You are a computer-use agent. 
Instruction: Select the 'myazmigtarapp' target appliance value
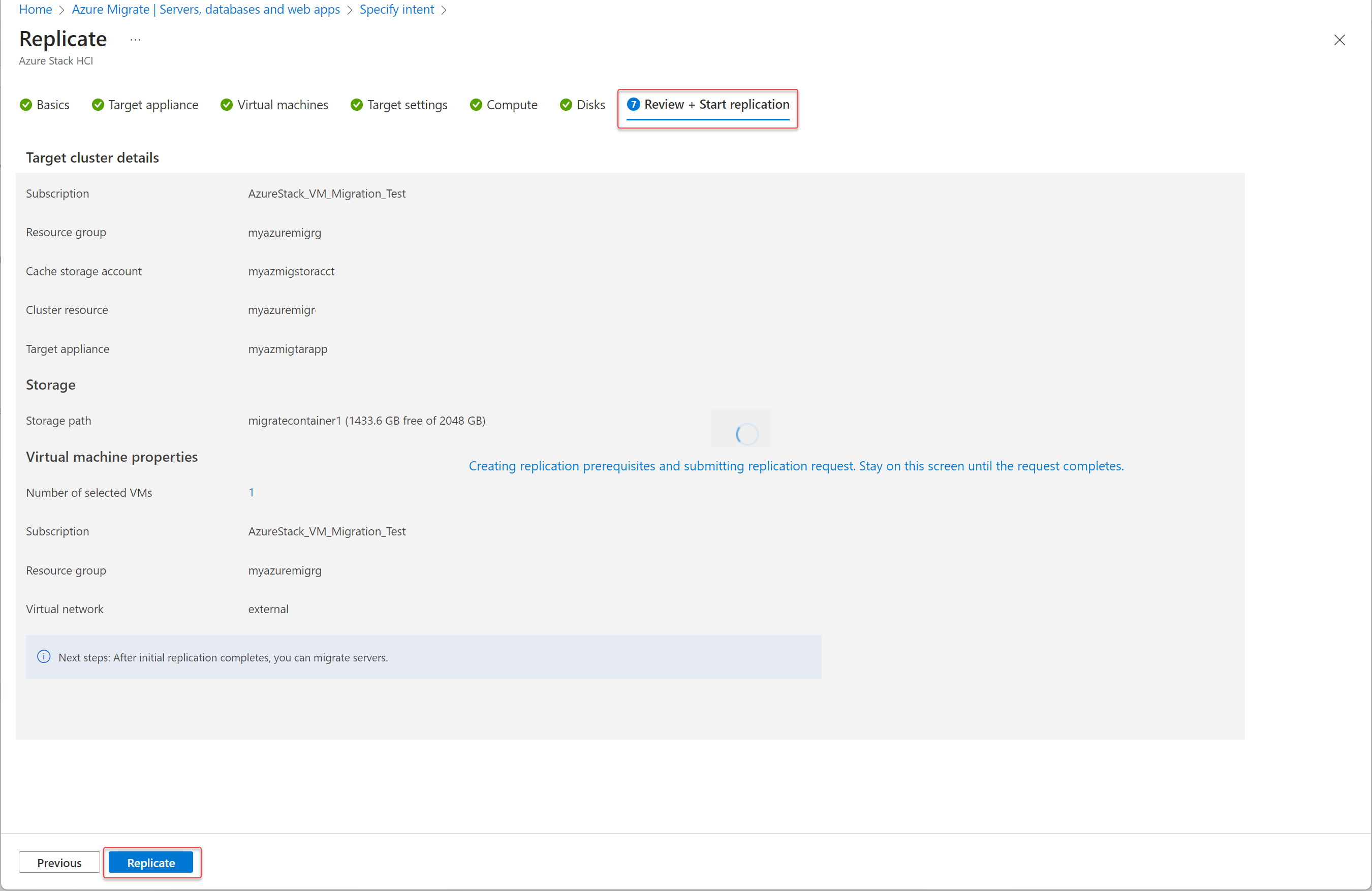(288, 348)
